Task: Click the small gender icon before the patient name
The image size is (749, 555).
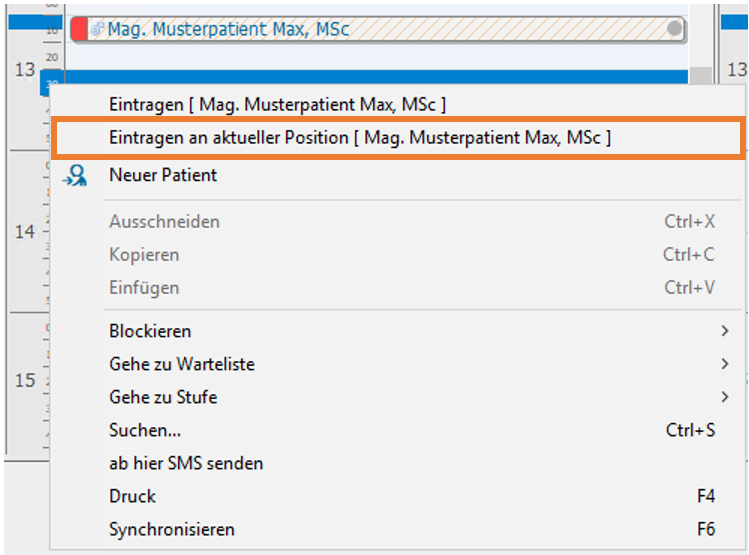Action: (x=97, y=29)
